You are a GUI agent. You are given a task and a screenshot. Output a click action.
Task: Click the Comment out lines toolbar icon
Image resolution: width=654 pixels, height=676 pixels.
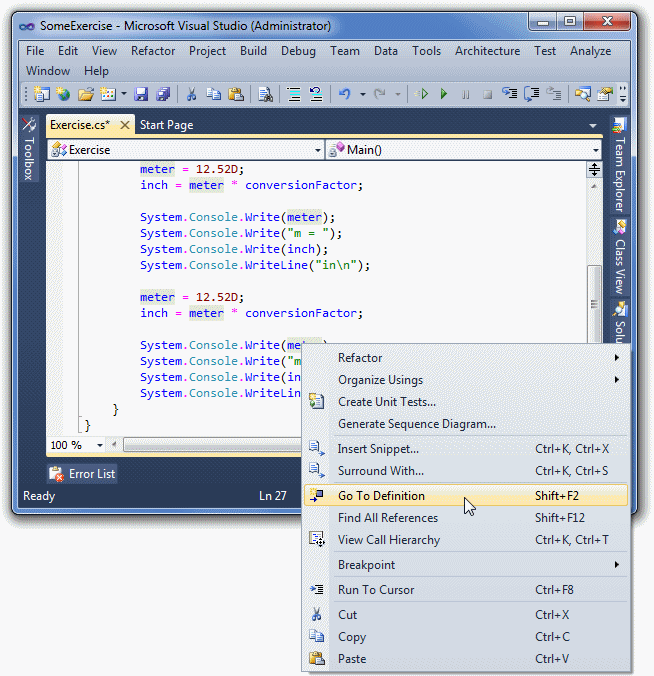294,94
